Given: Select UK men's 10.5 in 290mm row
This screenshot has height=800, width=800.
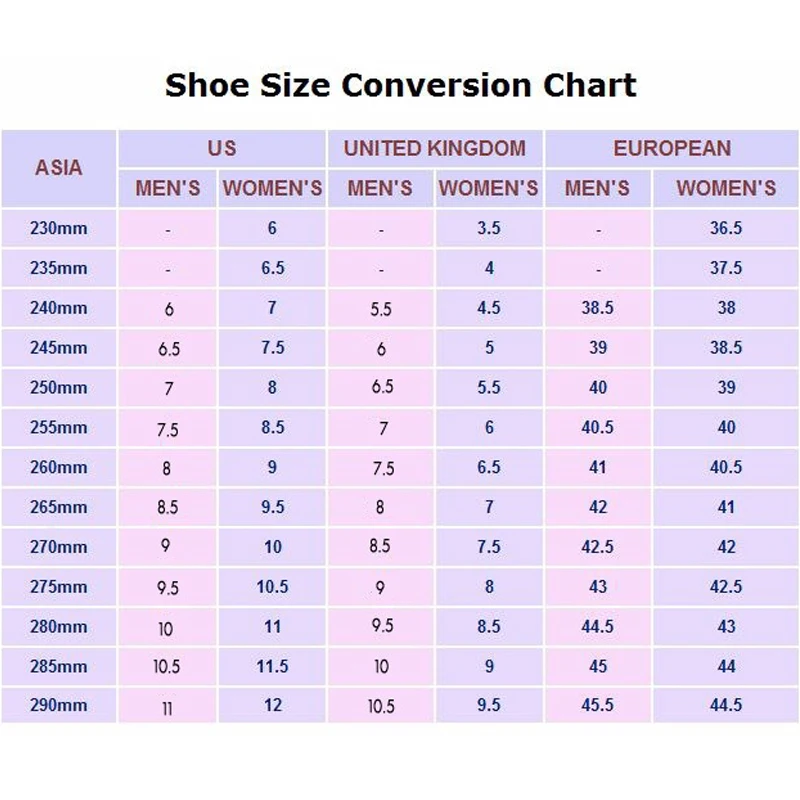Looking at the screenshot, I should [x=381, y=706].
